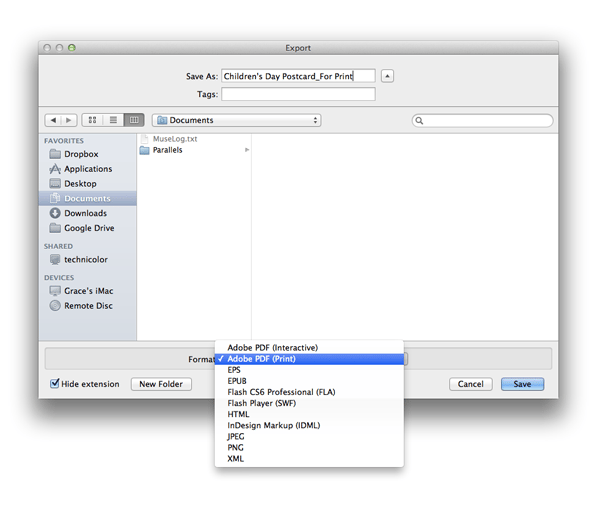Viewport: 600px width, 505px height.
Task: Open the Parallels folder
Action: (x=194, y=150)
